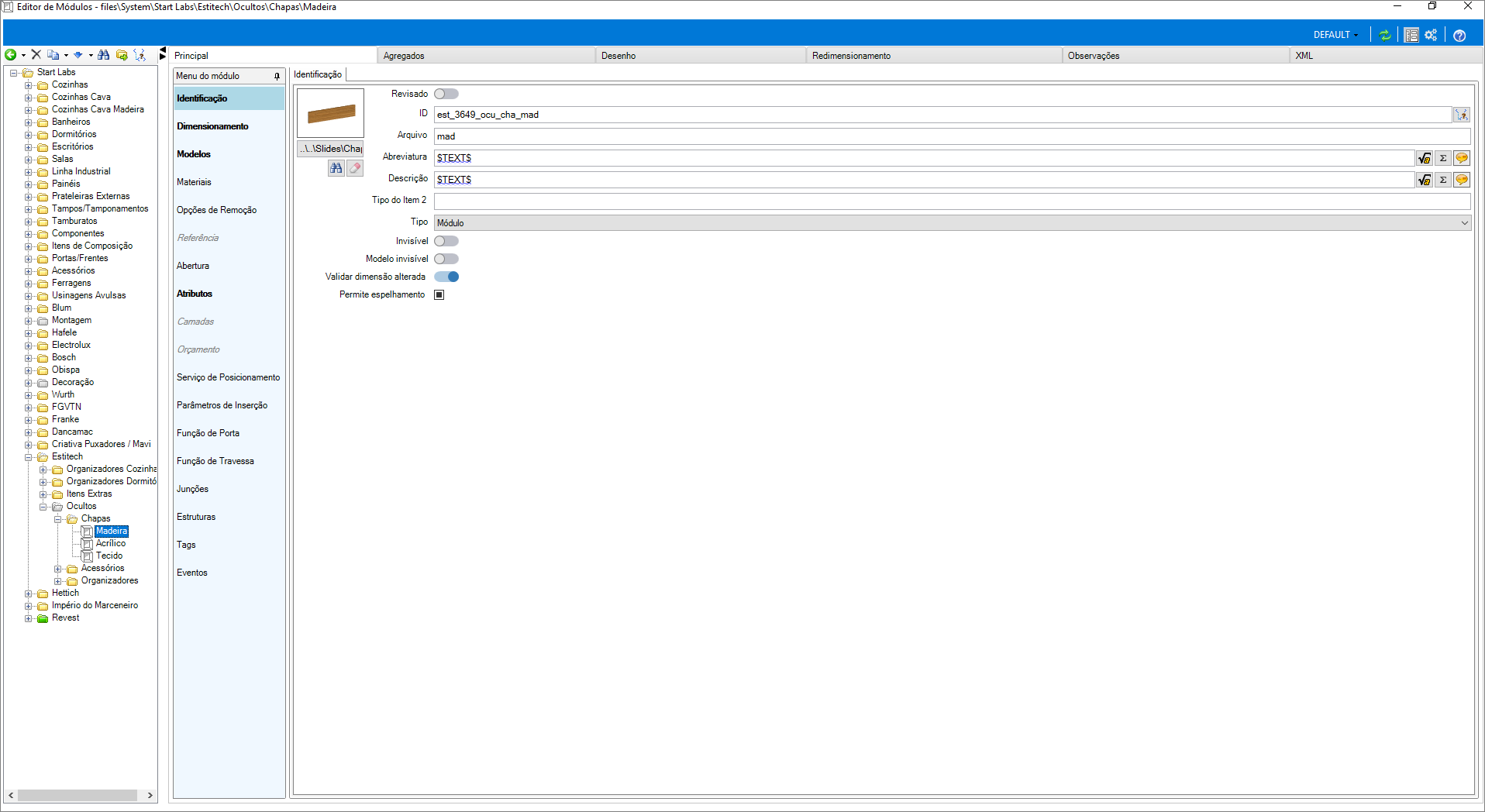This screenshot has width=1485, height=812.
Task: Open settings with the gears icon
Action: [1431, 35]
